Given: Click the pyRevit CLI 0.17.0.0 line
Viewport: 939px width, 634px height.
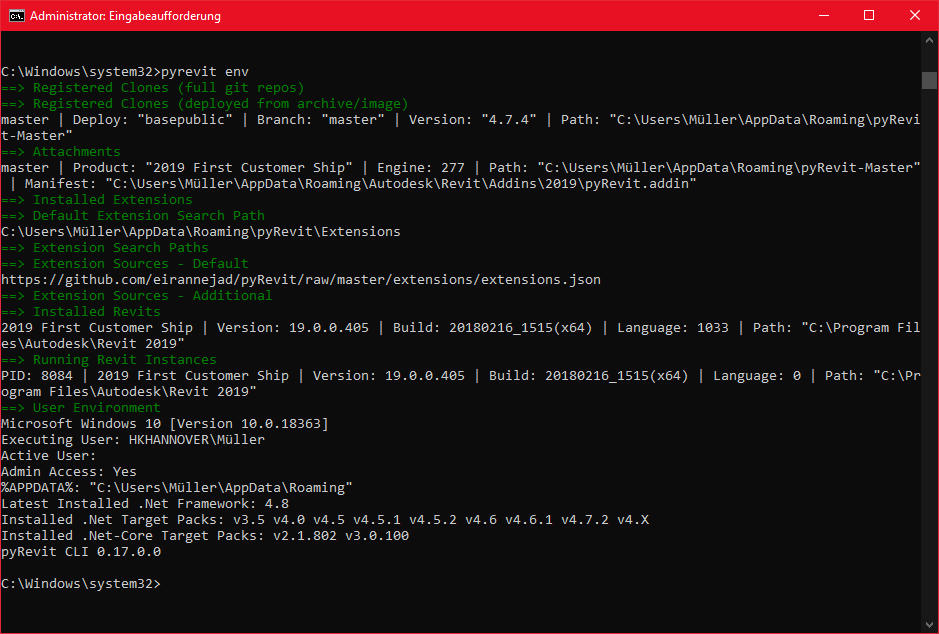Looking at the screenshot, I should (x=80, y=551).
